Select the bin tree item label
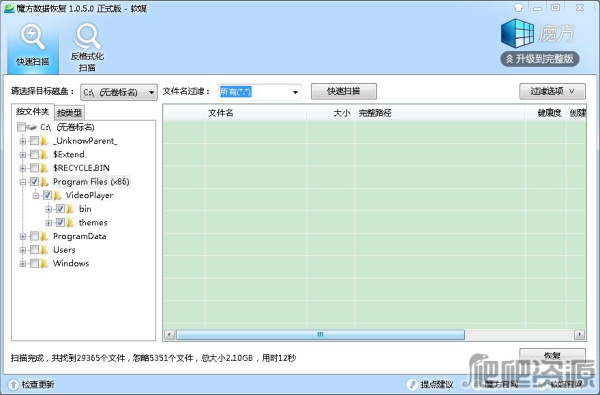This screenshot has width=600, height=395. click(85, 209)
